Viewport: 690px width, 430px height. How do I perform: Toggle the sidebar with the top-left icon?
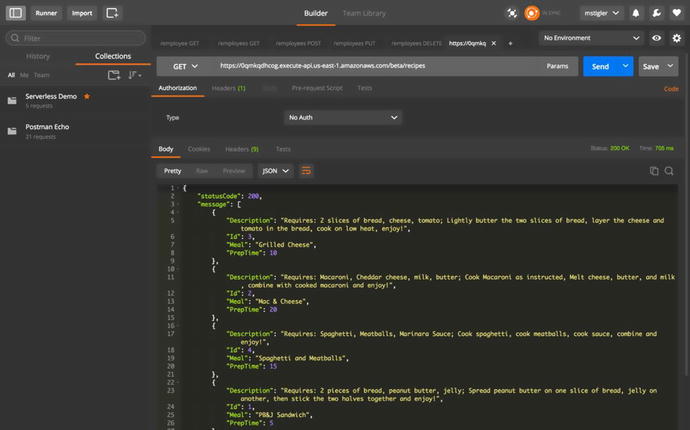click(14, 13)
